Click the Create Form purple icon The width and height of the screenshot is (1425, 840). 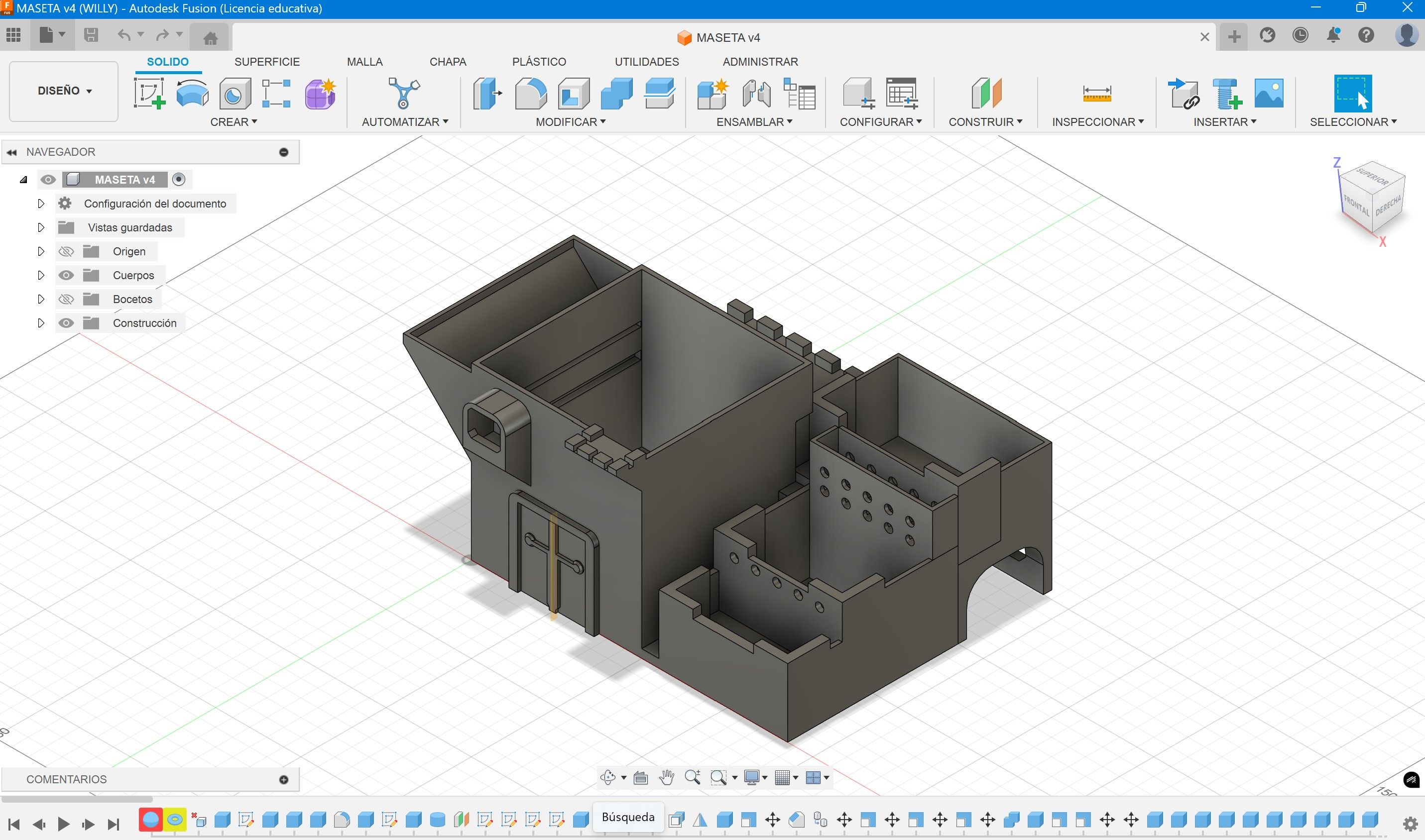[x=321, y=94]
